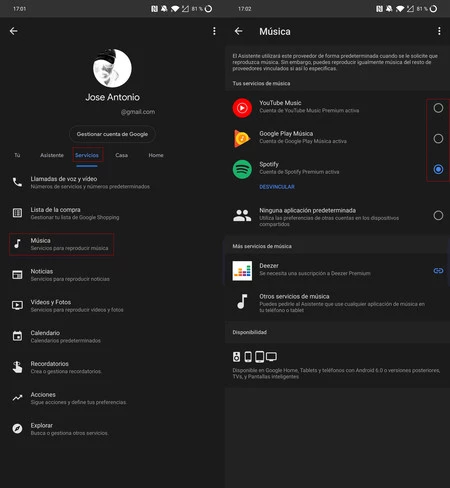Tap Otros servicios de música text
This screenshot has width=450, height=488.
pos(294,296)
